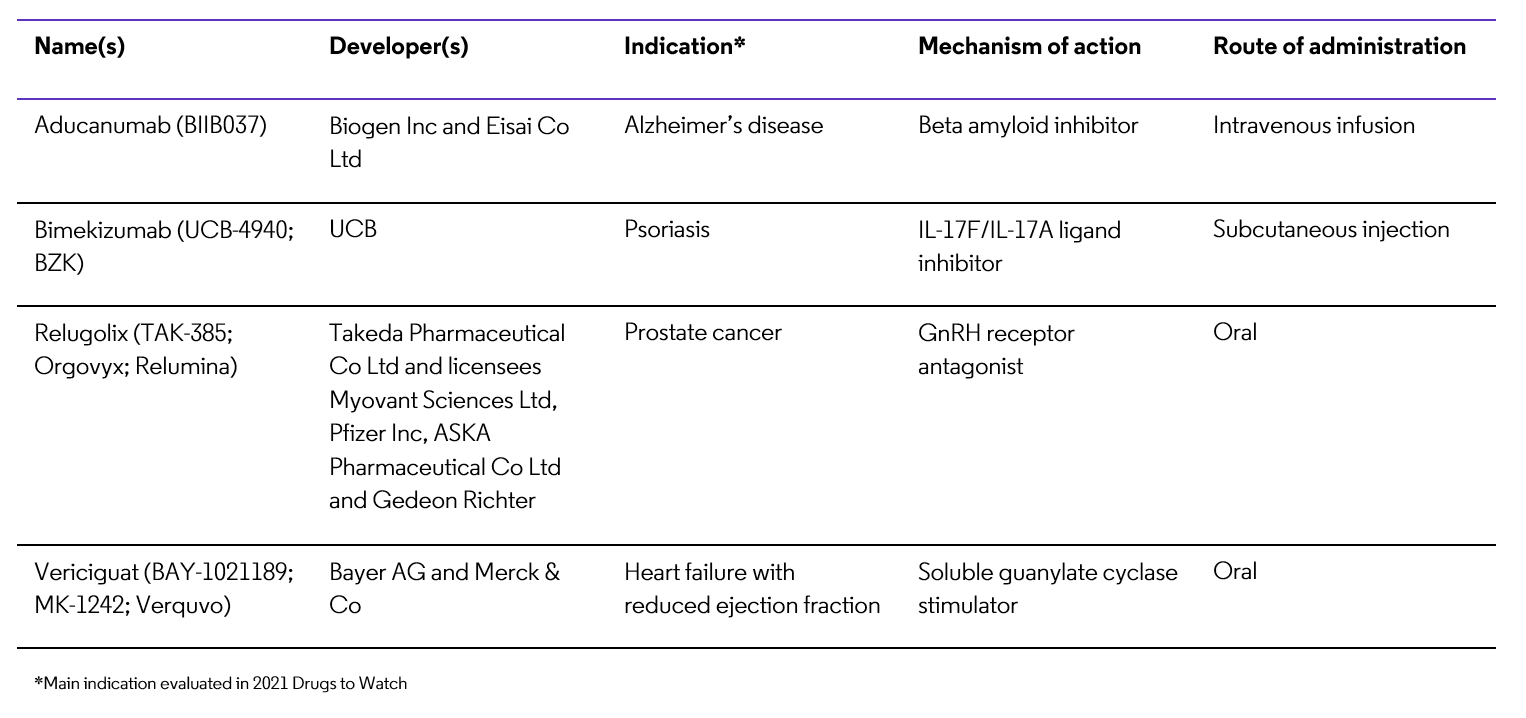Select the Indication* column header

(x=685, y=46)
